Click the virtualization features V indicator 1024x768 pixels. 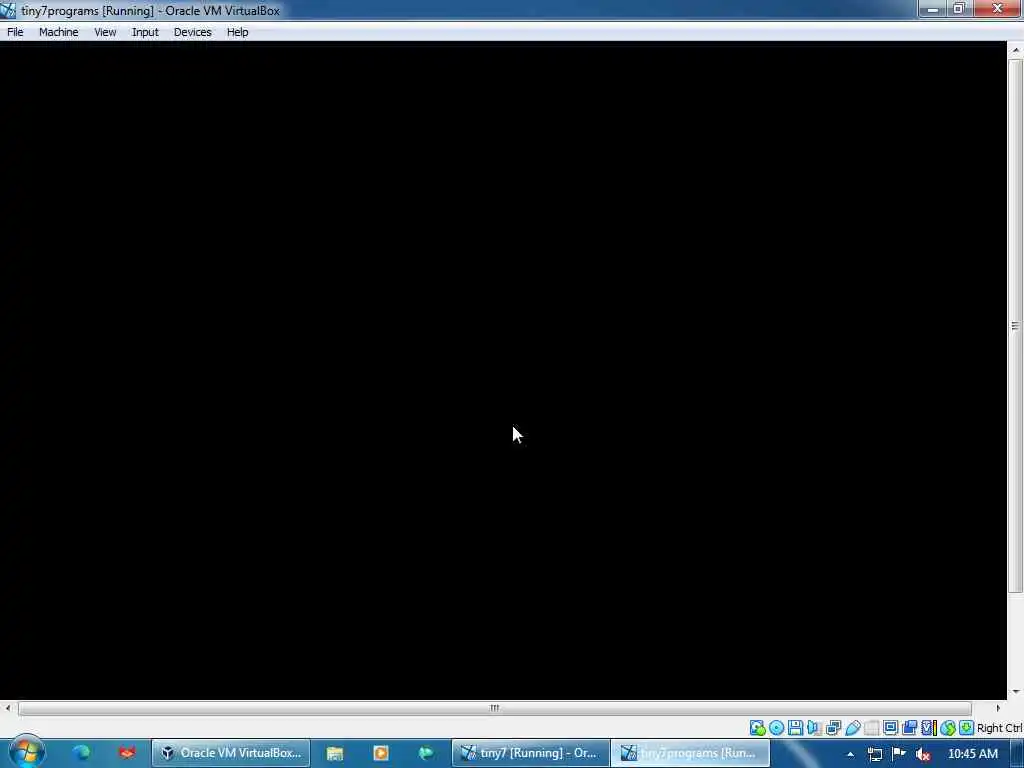pyautogui.click(x=928, y=728)
